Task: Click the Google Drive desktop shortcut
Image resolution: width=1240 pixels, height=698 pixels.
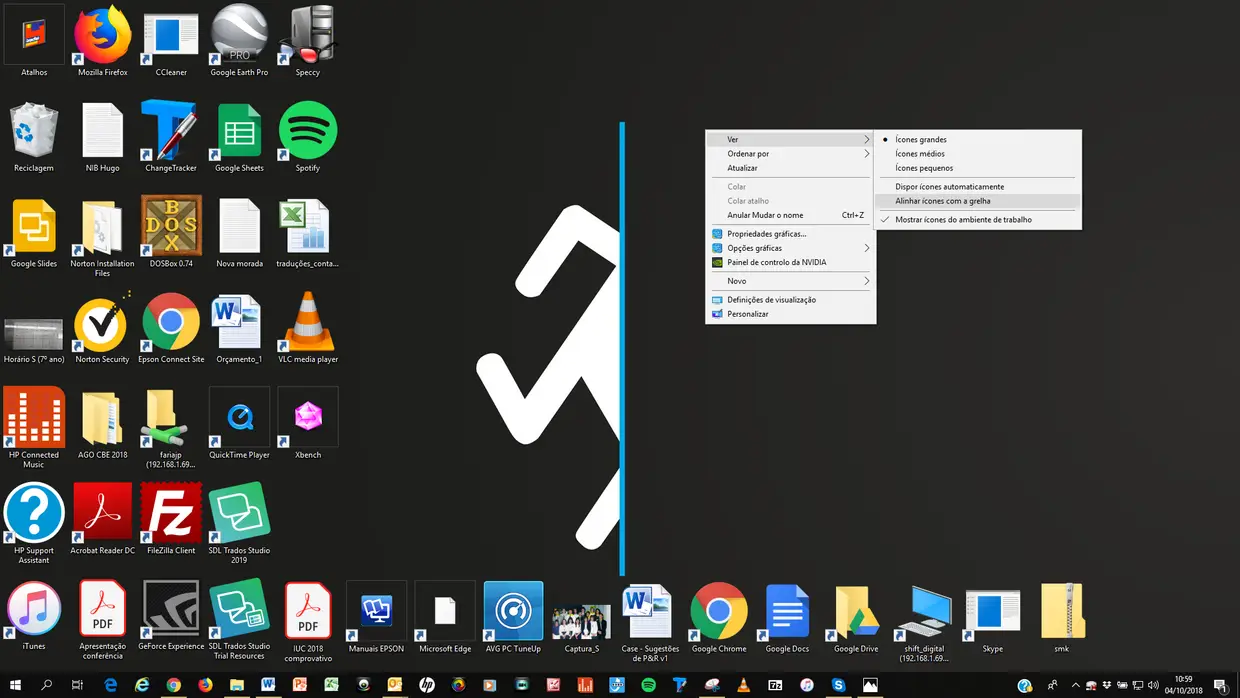Action: pyautogui.click(x=856, y=617)
